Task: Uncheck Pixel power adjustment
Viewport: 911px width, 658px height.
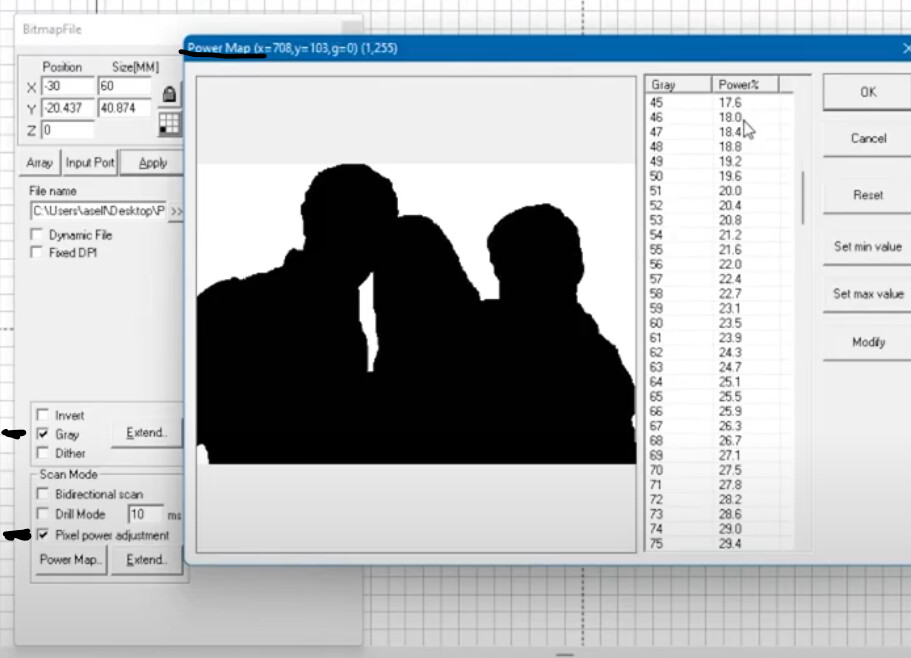Action: tap(42, 535)
